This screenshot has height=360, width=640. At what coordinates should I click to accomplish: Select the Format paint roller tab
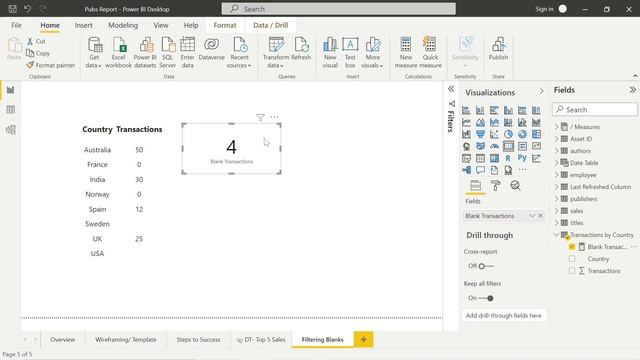click(x=496, y=186)
